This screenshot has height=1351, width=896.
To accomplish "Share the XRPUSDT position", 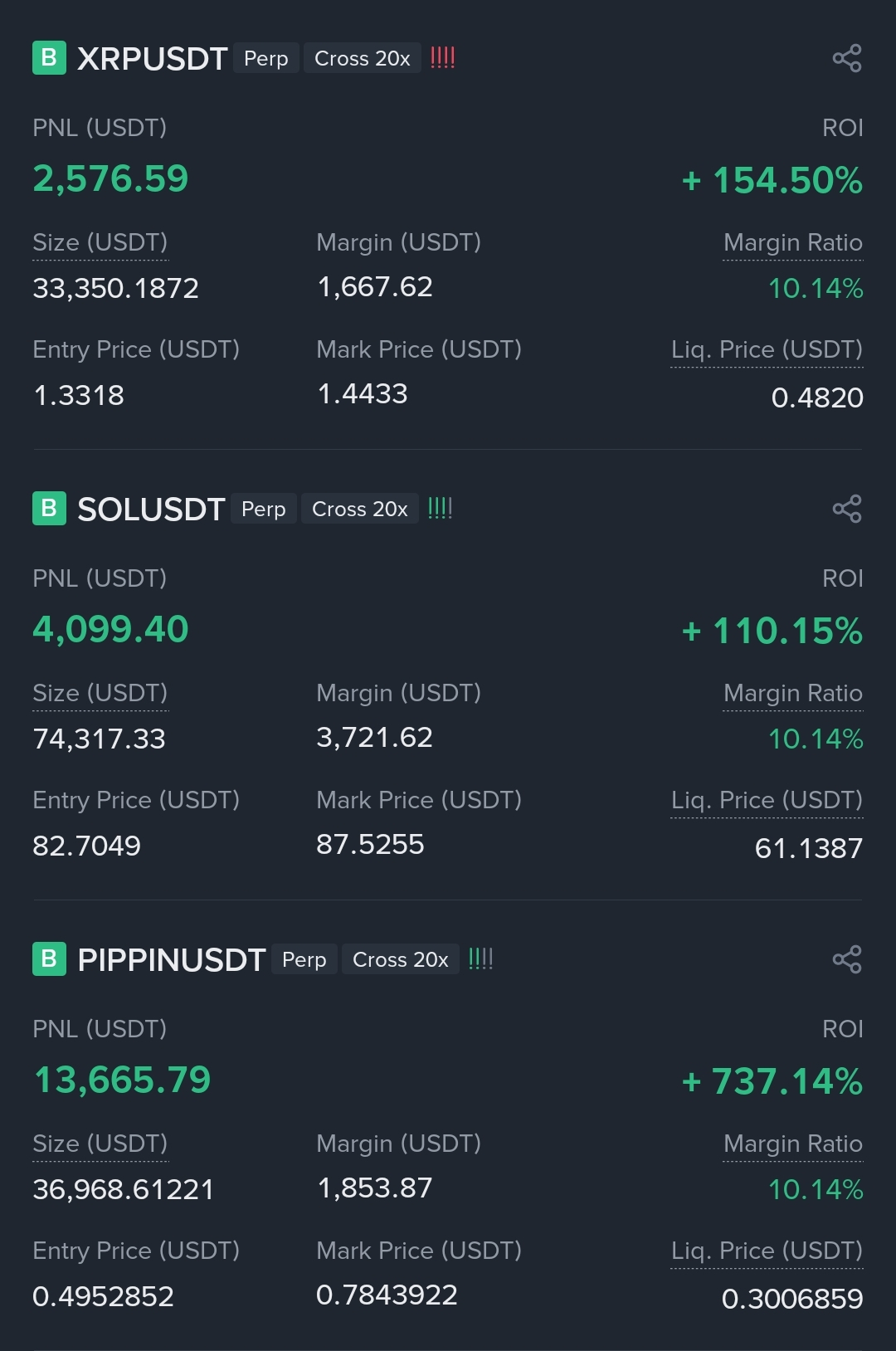I will (847, 58).
